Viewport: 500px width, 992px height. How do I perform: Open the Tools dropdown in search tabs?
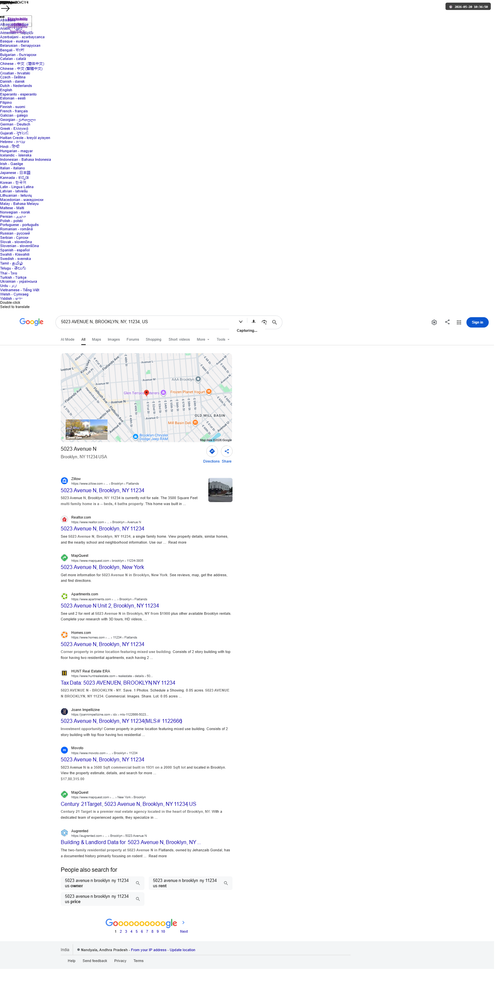tap(223, 340)
